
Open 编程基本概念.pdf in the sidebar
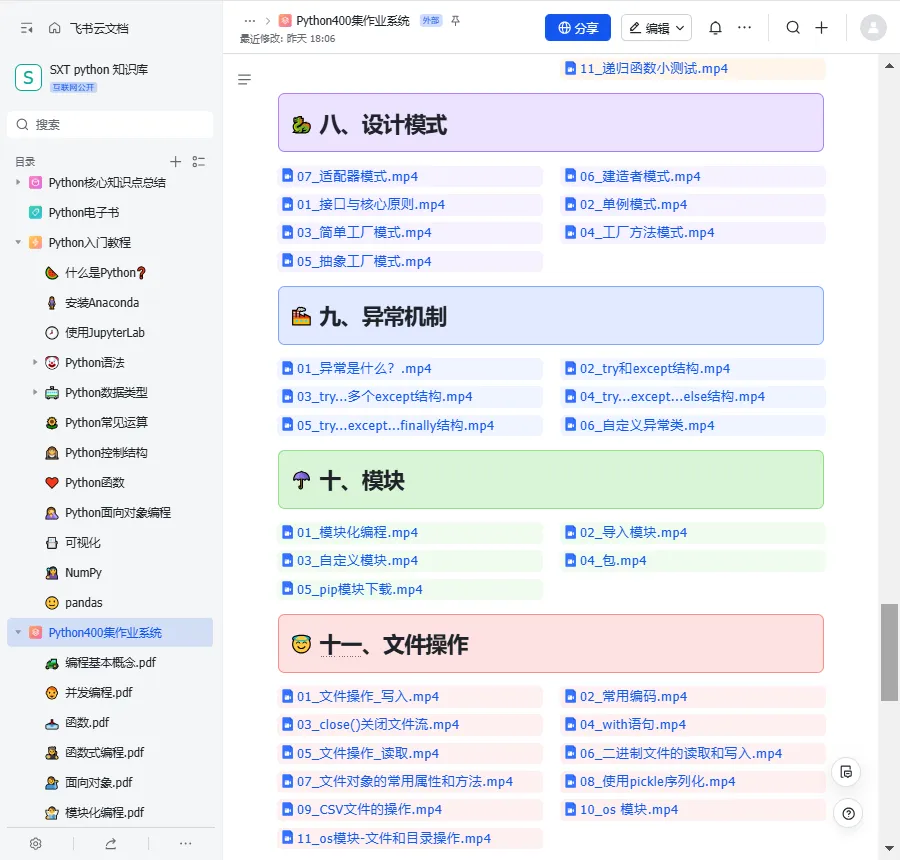pos(111,663)
